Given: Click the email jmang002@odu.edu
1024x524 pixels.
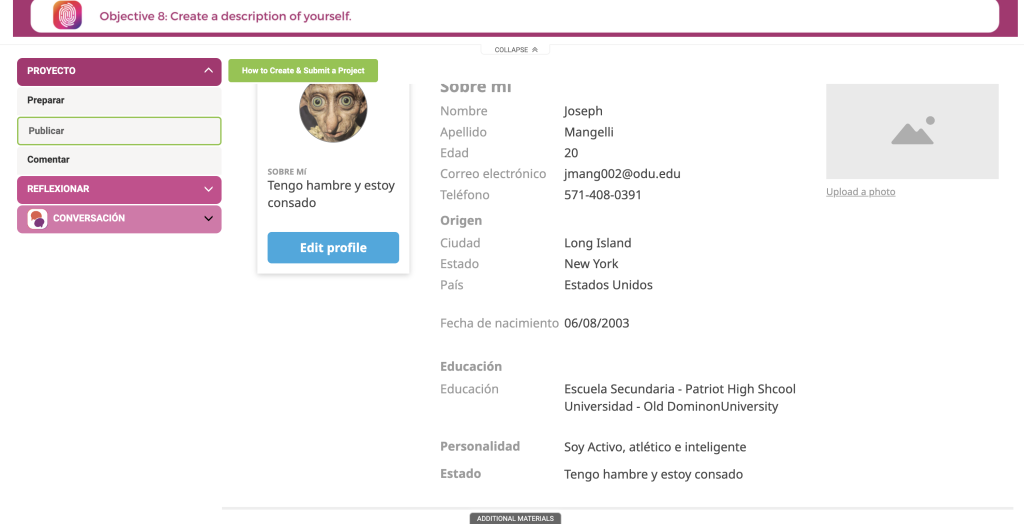Looking at the screenshot, I should click(622, 174).
